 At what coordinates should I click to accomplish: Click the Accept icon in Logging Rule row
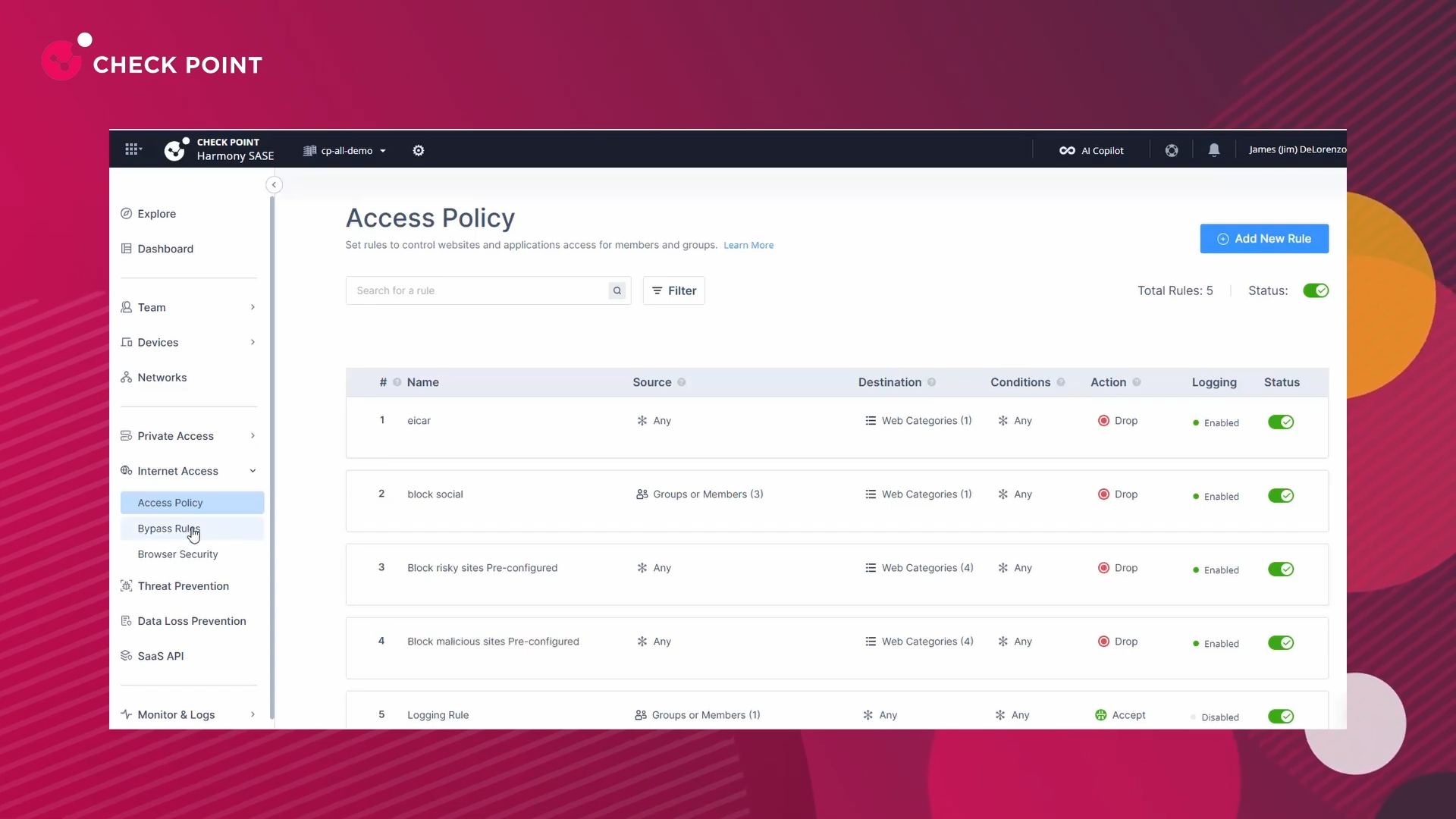1101,715
